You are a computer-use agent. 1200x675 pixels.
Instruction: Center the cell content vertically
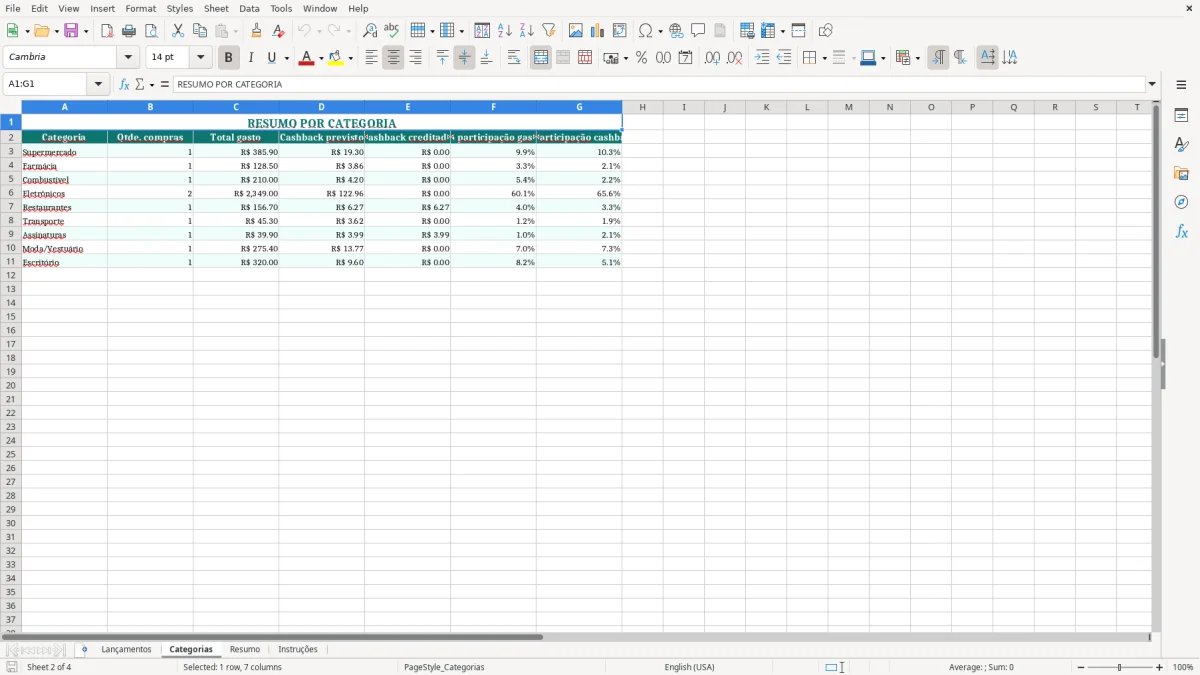click(x=464, y=58)
